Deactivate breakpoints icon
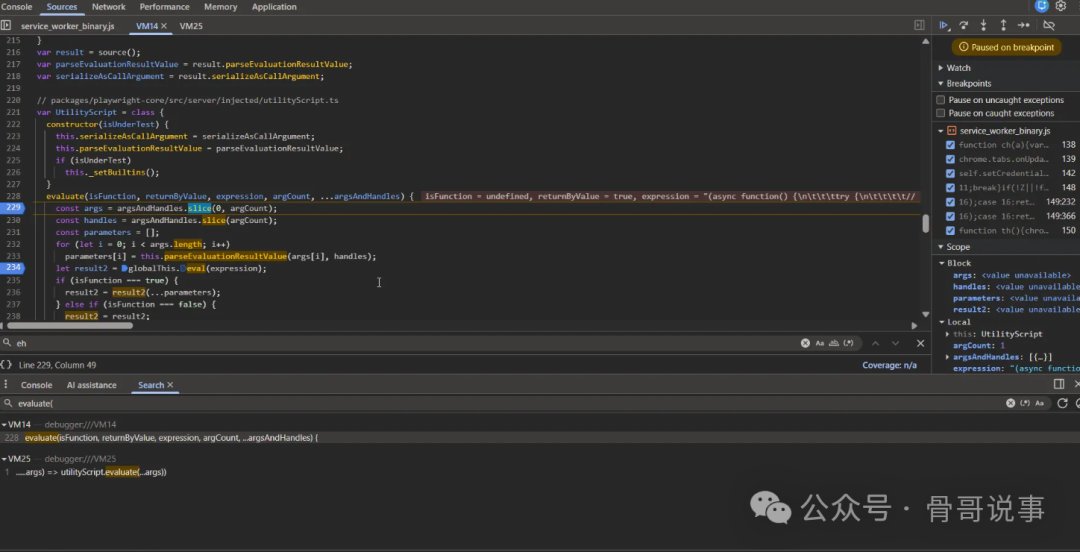This screenshot has width=1080, height=552. pos(1049,25)
